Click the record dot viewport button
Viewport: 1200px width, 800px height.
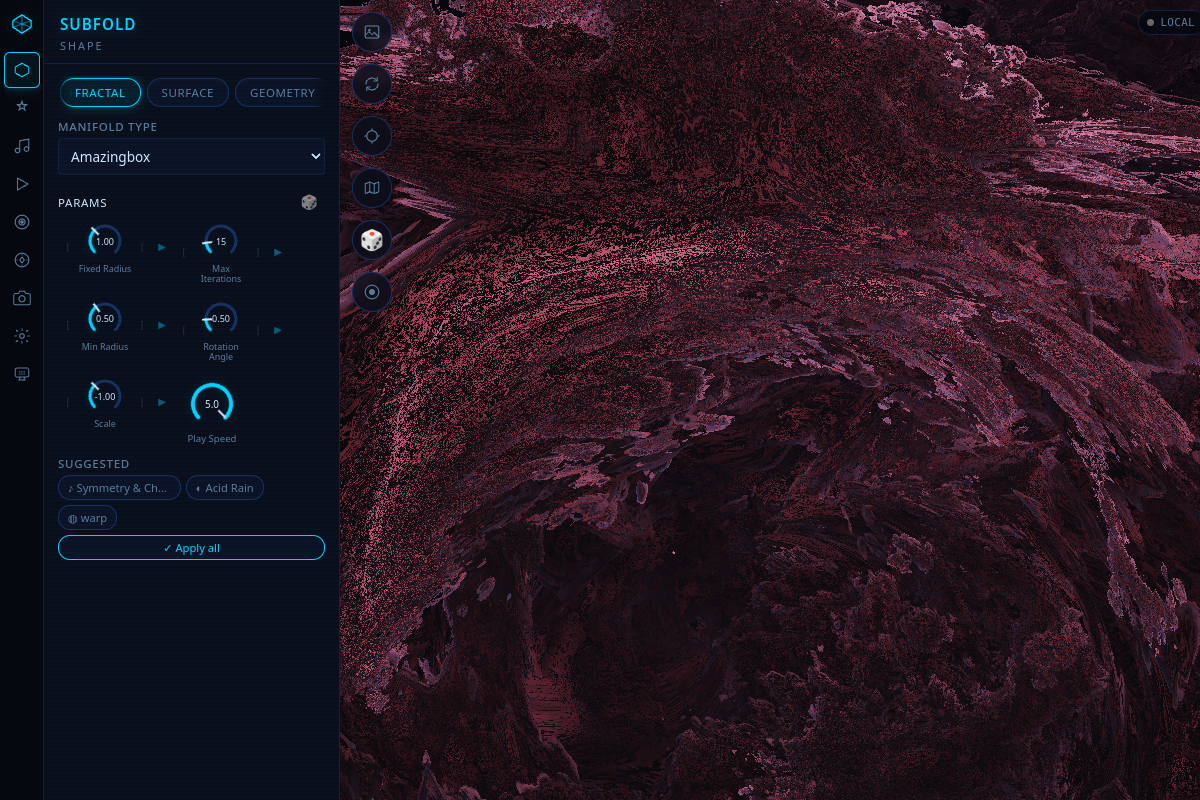pyautogui.click(x=372, y=292)
